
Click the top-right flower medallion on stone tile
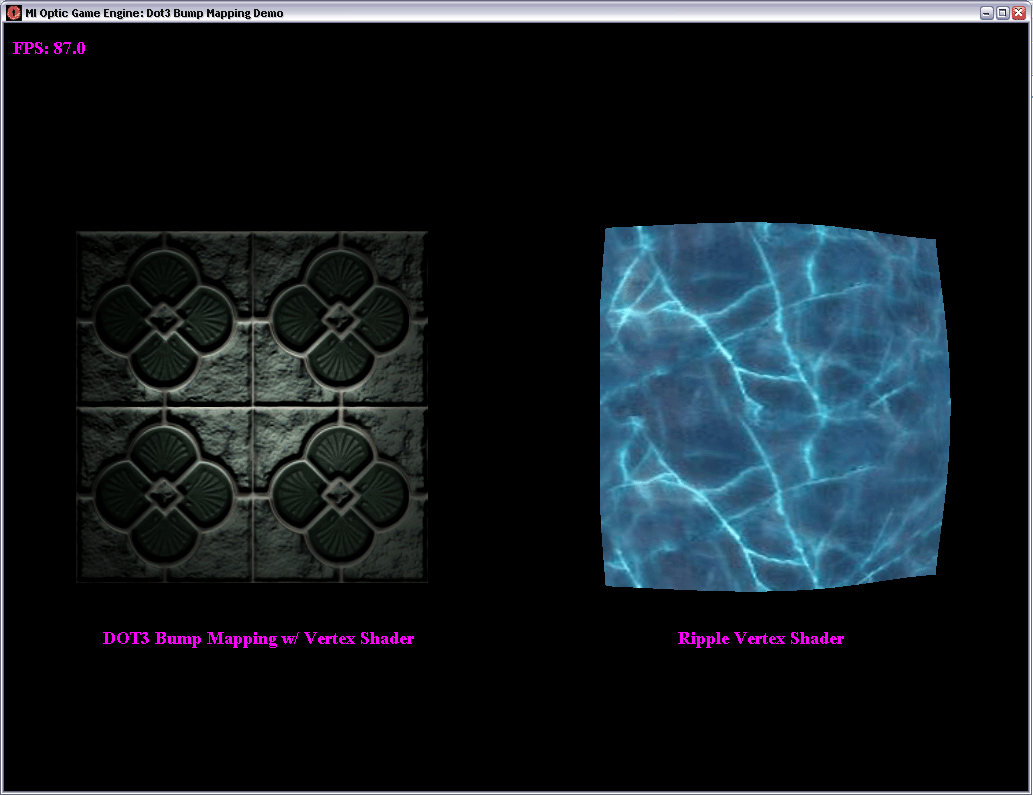tap(341, 319)
